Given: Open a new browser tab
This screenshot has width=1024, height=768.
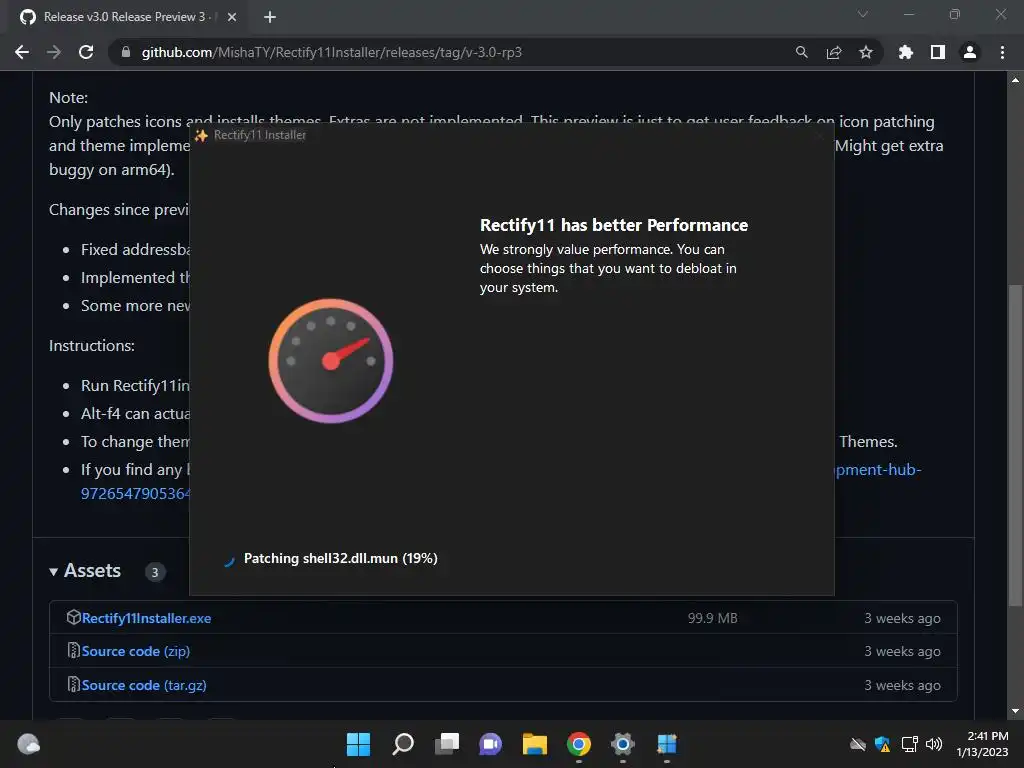Looking at the screenshot, I should point(270,17).
